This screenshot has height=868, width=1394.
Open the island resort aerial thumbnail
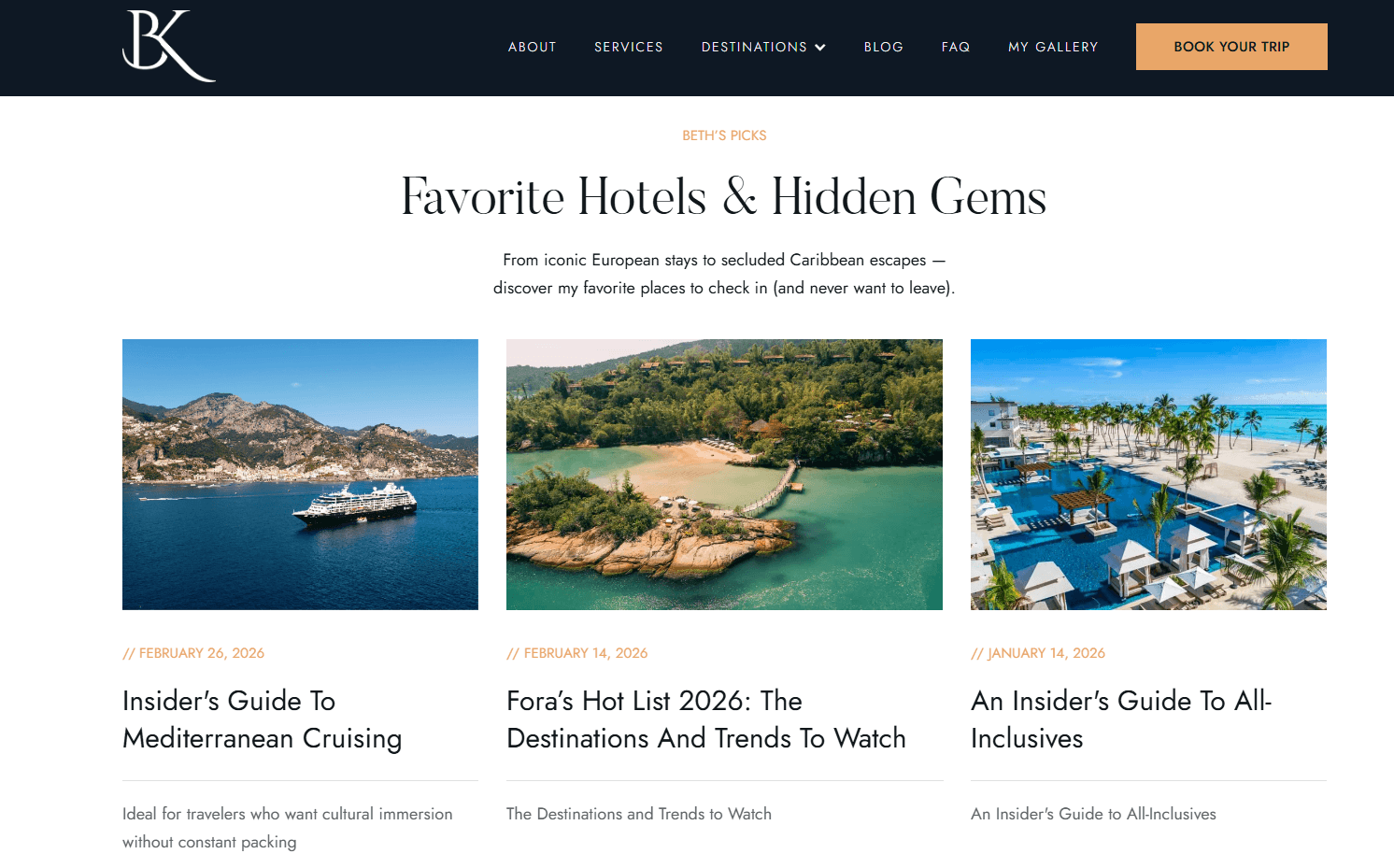coord(724,475)
